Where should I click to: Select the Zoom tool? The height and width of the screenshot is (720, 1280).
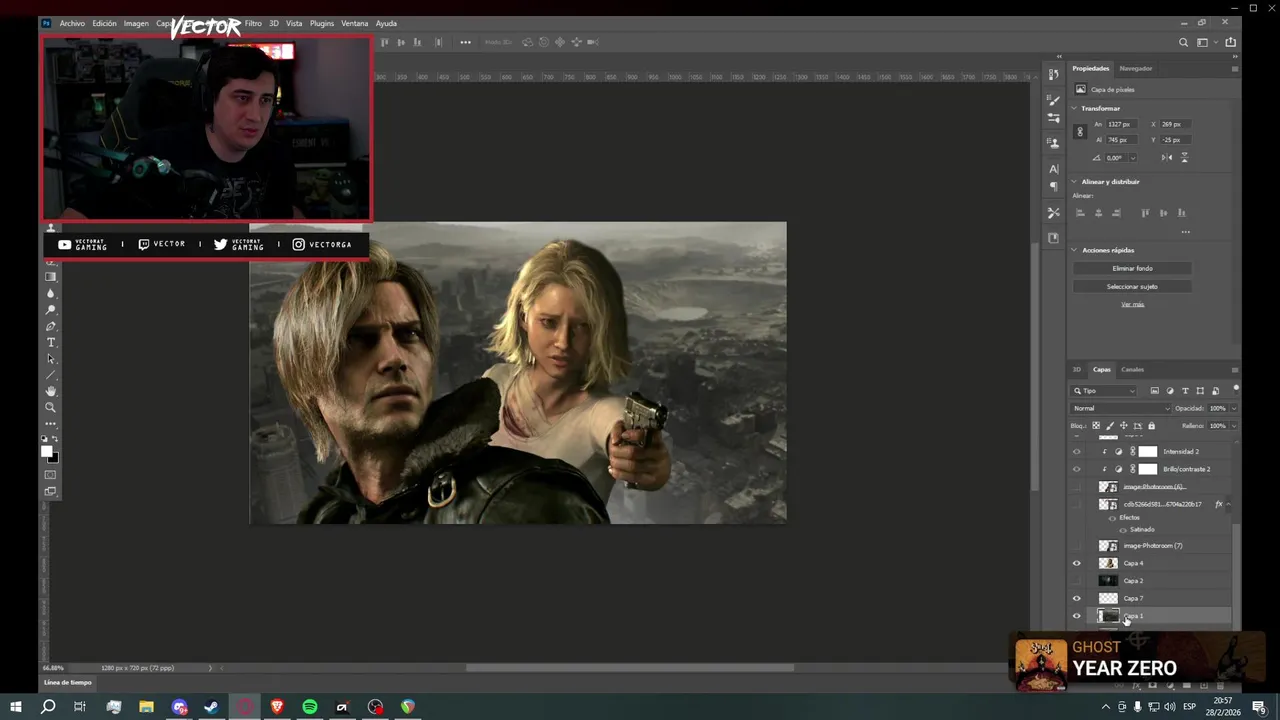coord(51,407)
